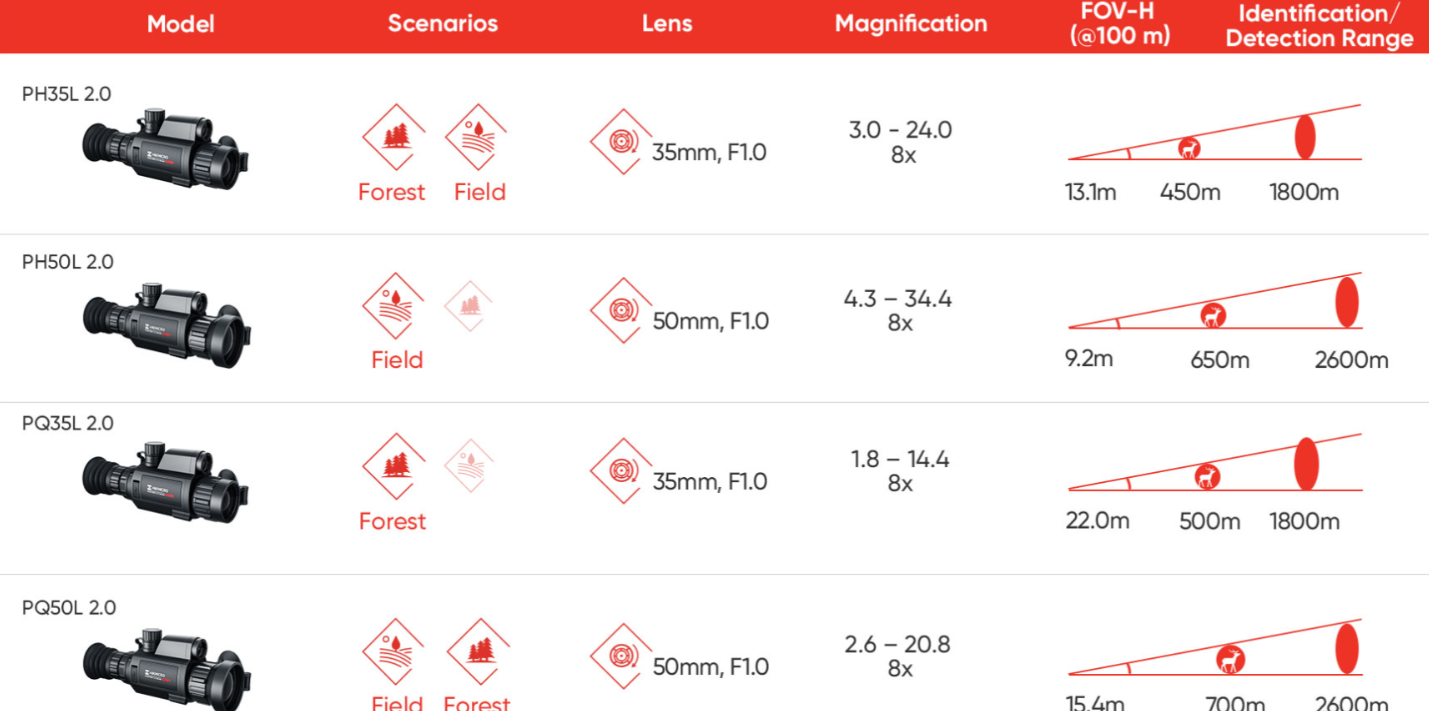Click the deer icon above 650m

[x=1213, y=316]
